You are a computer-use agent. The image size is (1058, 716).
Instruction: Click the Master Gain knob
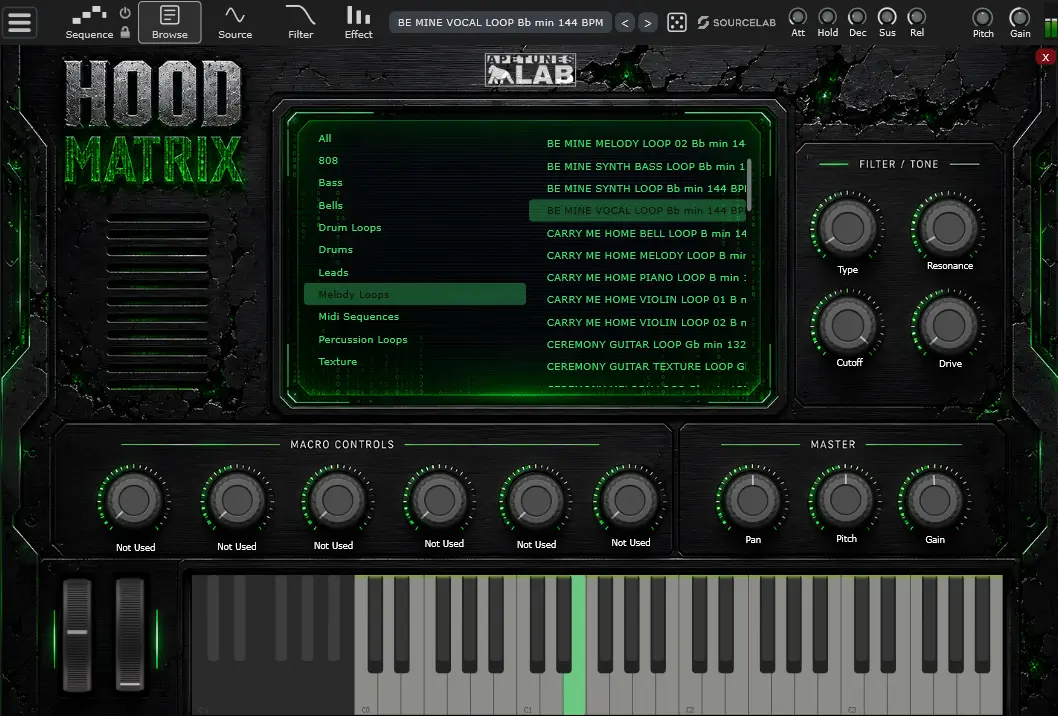935,500
